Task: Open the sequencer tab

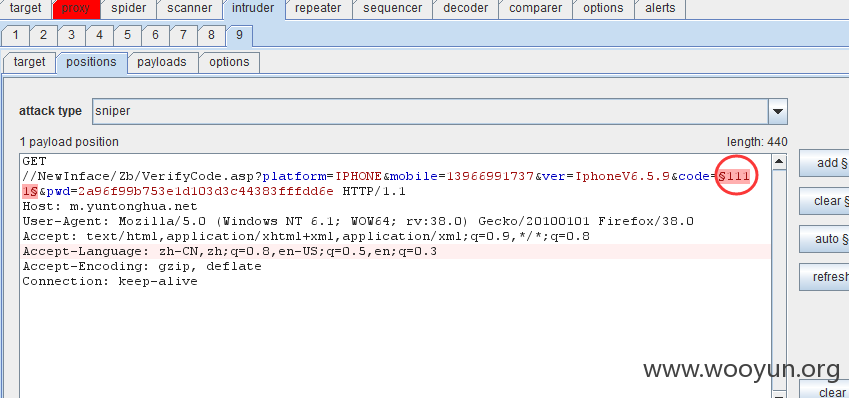Action: [393, 9]
